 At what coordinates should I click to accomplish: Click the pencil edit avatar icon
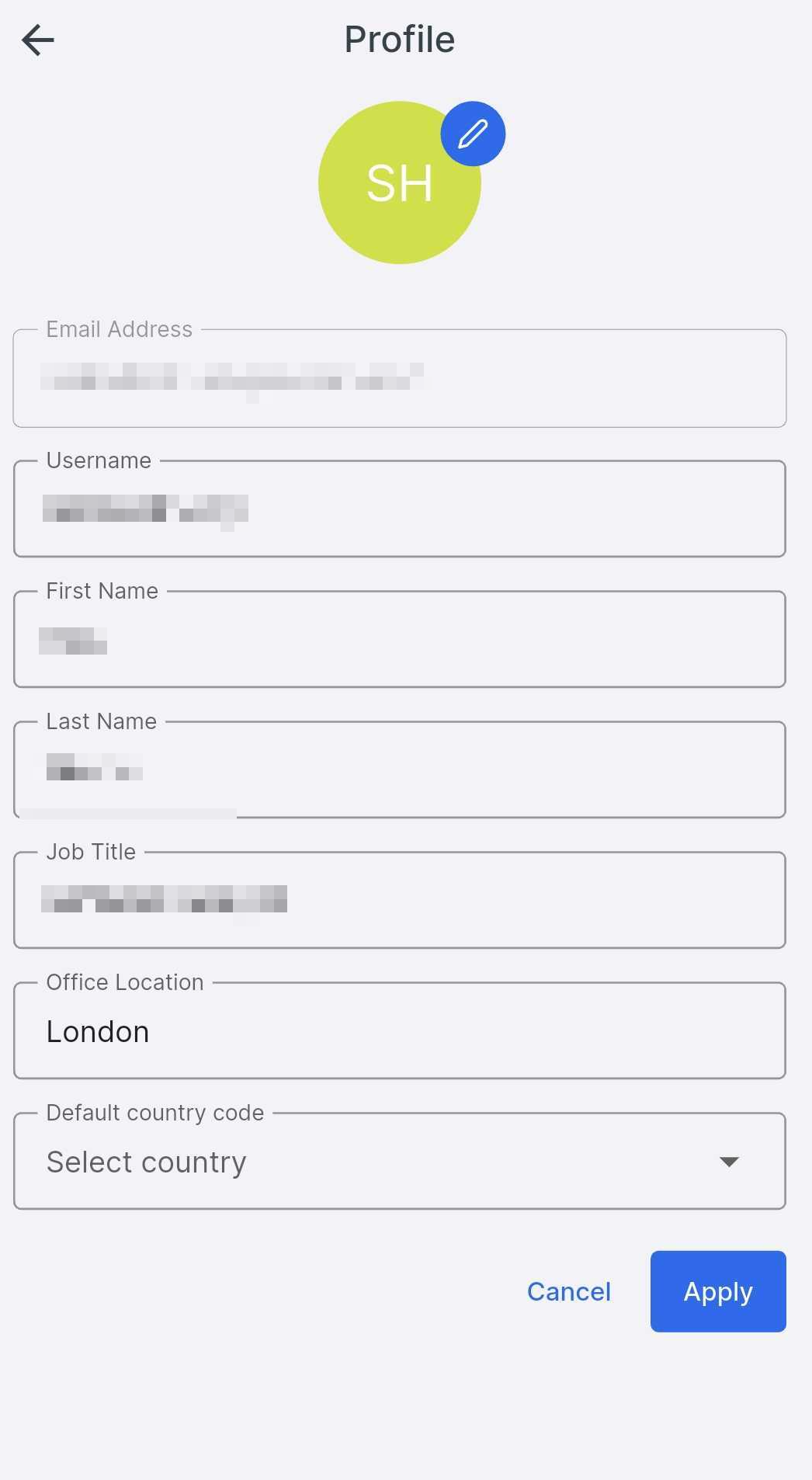473,134
